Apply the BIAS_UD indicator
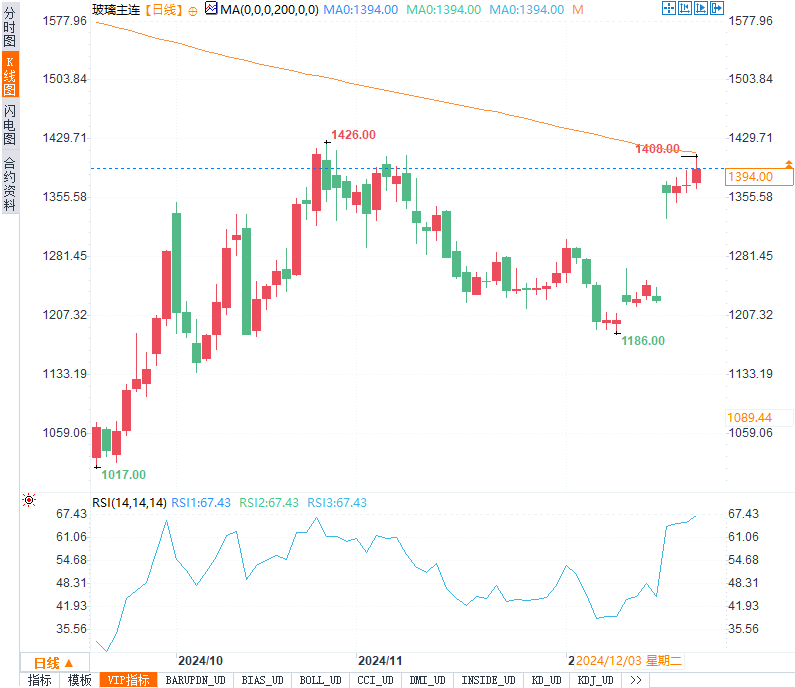 point(262,680)
